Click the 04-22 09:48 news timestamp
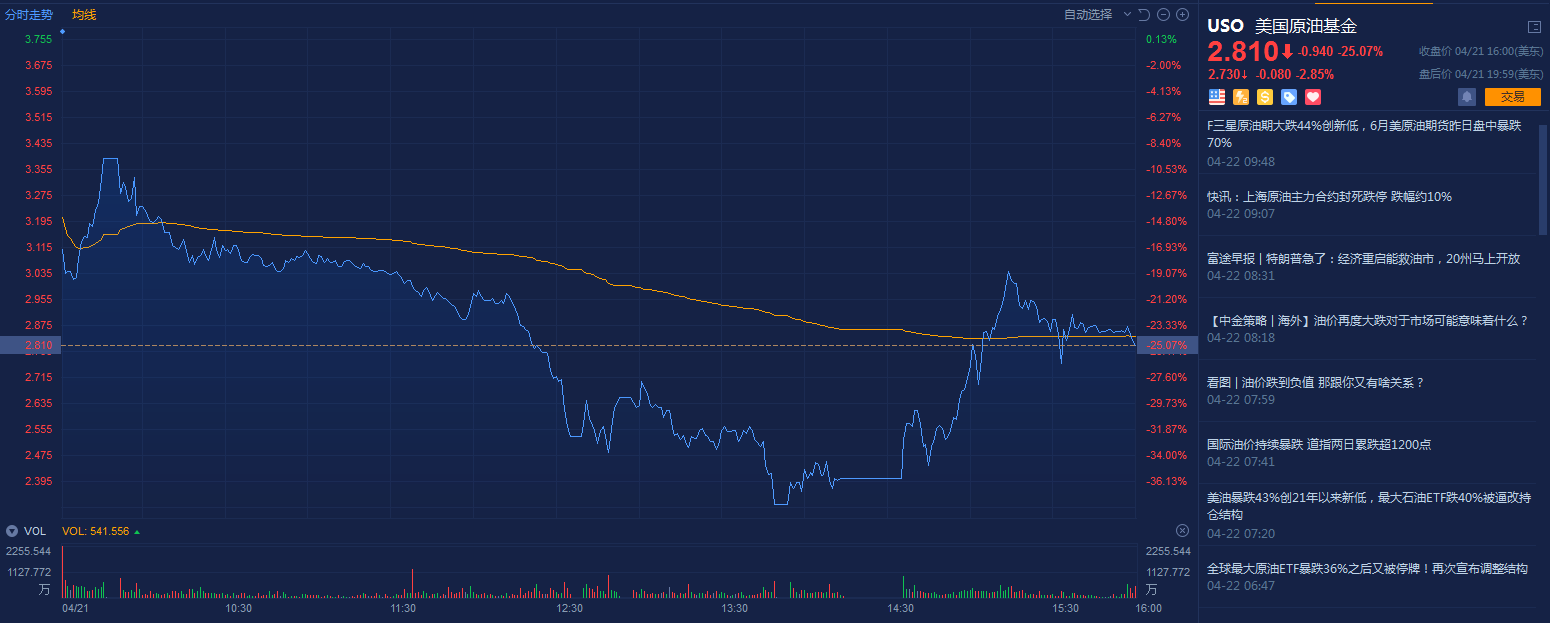This screenshot has width=1550, height=623. [1241, 161]
